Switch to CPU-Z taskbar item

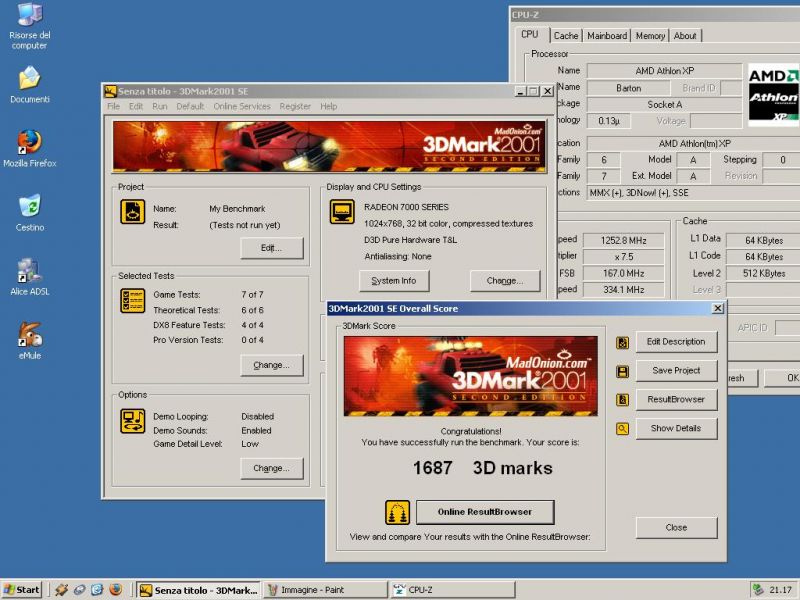(451, 590)
